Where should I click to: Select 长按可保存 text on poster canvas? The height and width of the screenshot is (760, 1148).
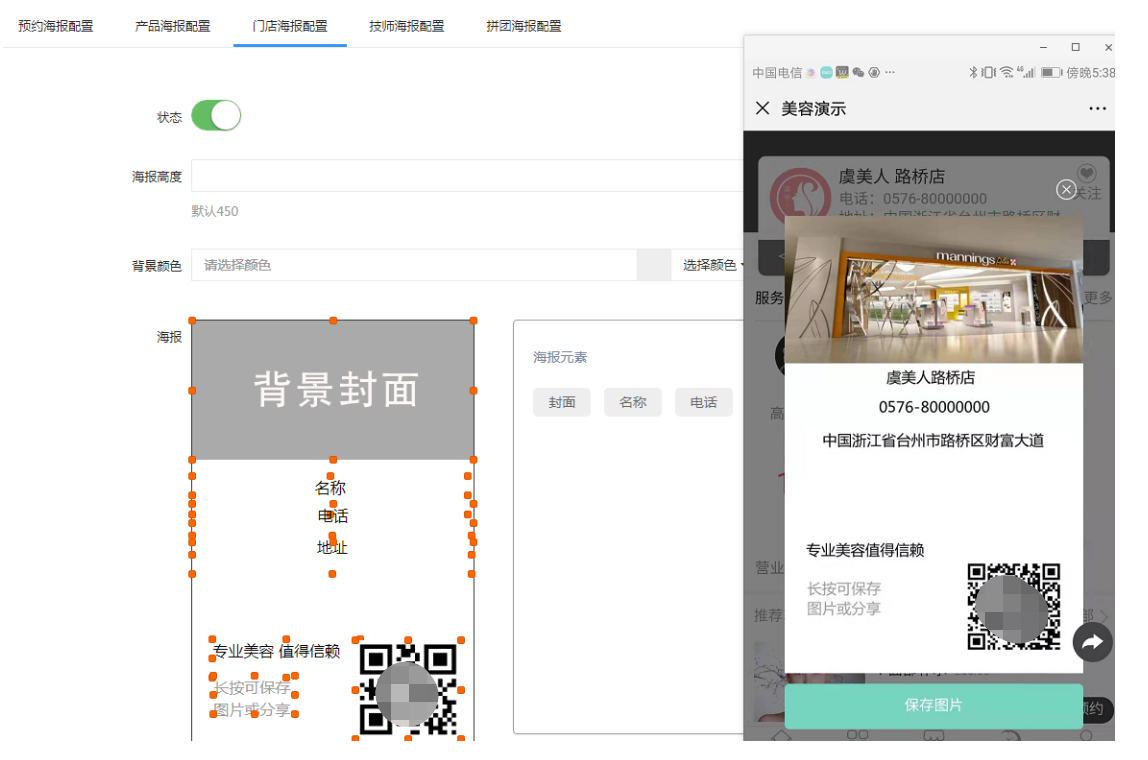coord(252,688)
